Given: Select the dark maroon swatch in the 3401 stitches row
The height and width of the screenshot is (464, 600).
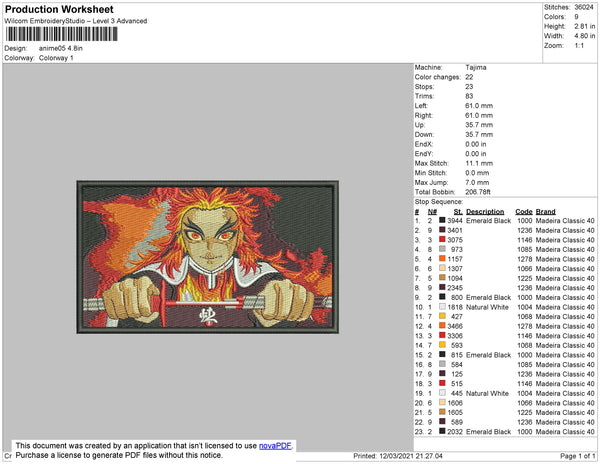Looking at the screenshot, I should coord(442,230).
